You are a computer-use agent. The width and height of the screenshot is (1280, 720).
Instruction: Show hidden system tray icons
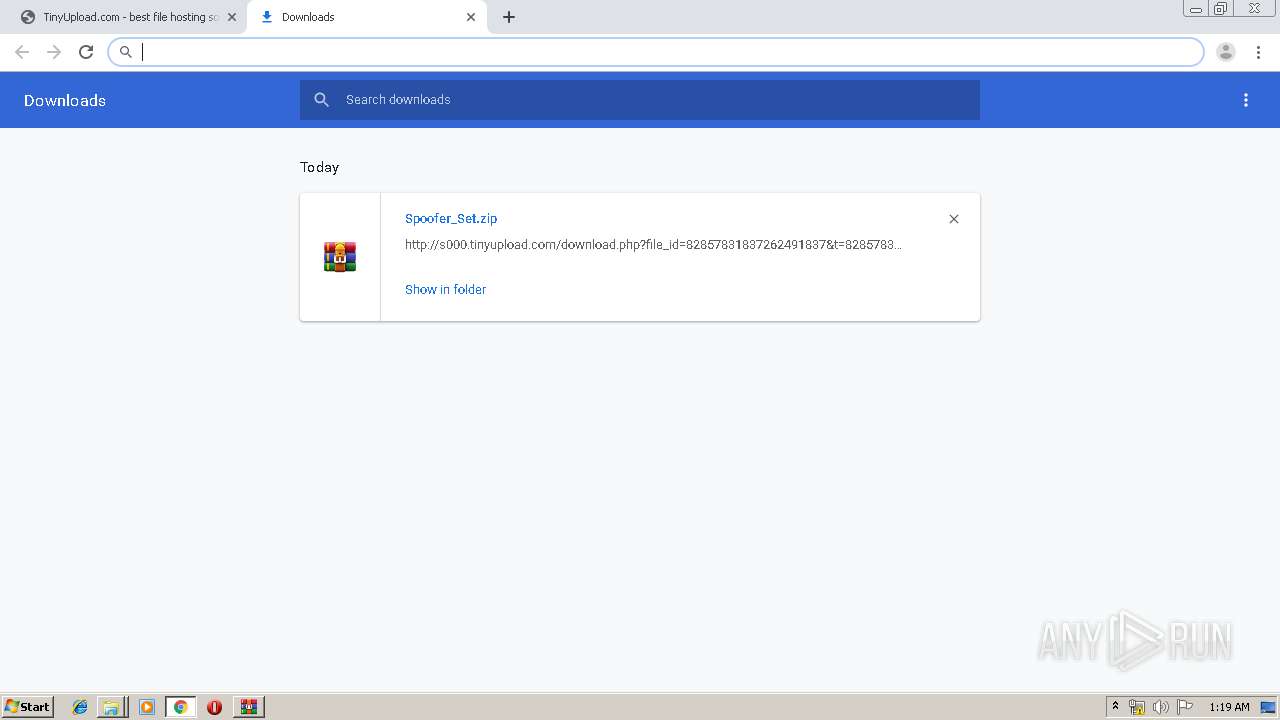(x=1116, y=707)
